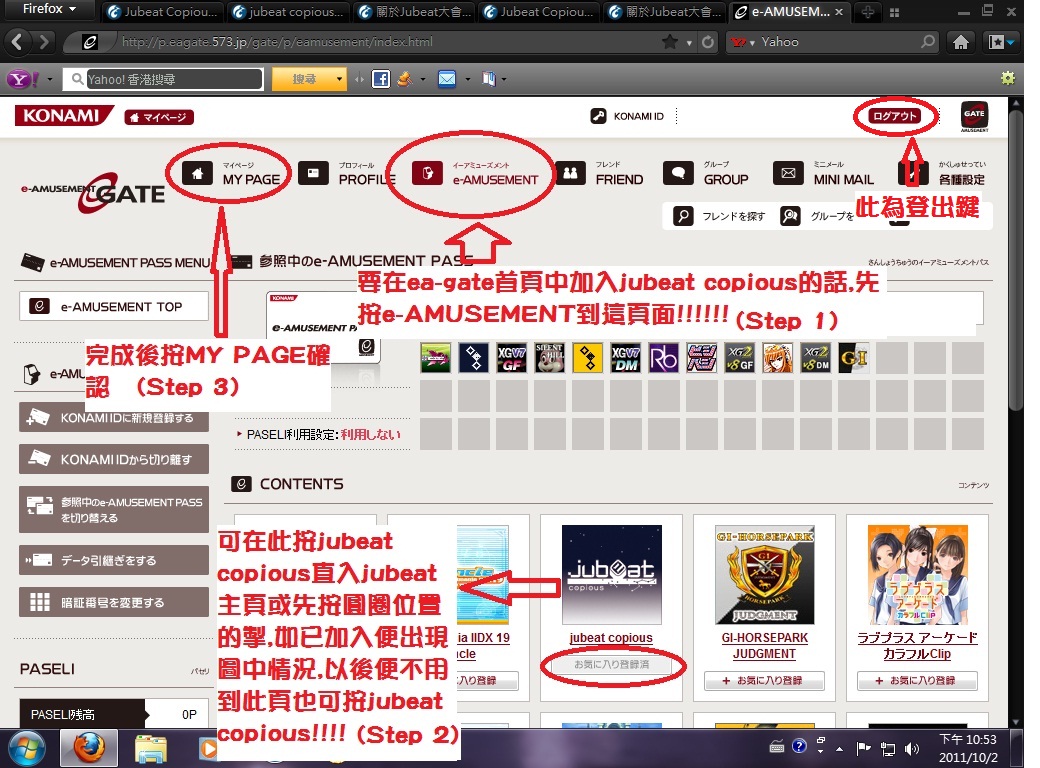Open the e-AMUSEMENT navigation icon
The height and width of the screenshot is (768, 1040).
(x=427, y=174)
